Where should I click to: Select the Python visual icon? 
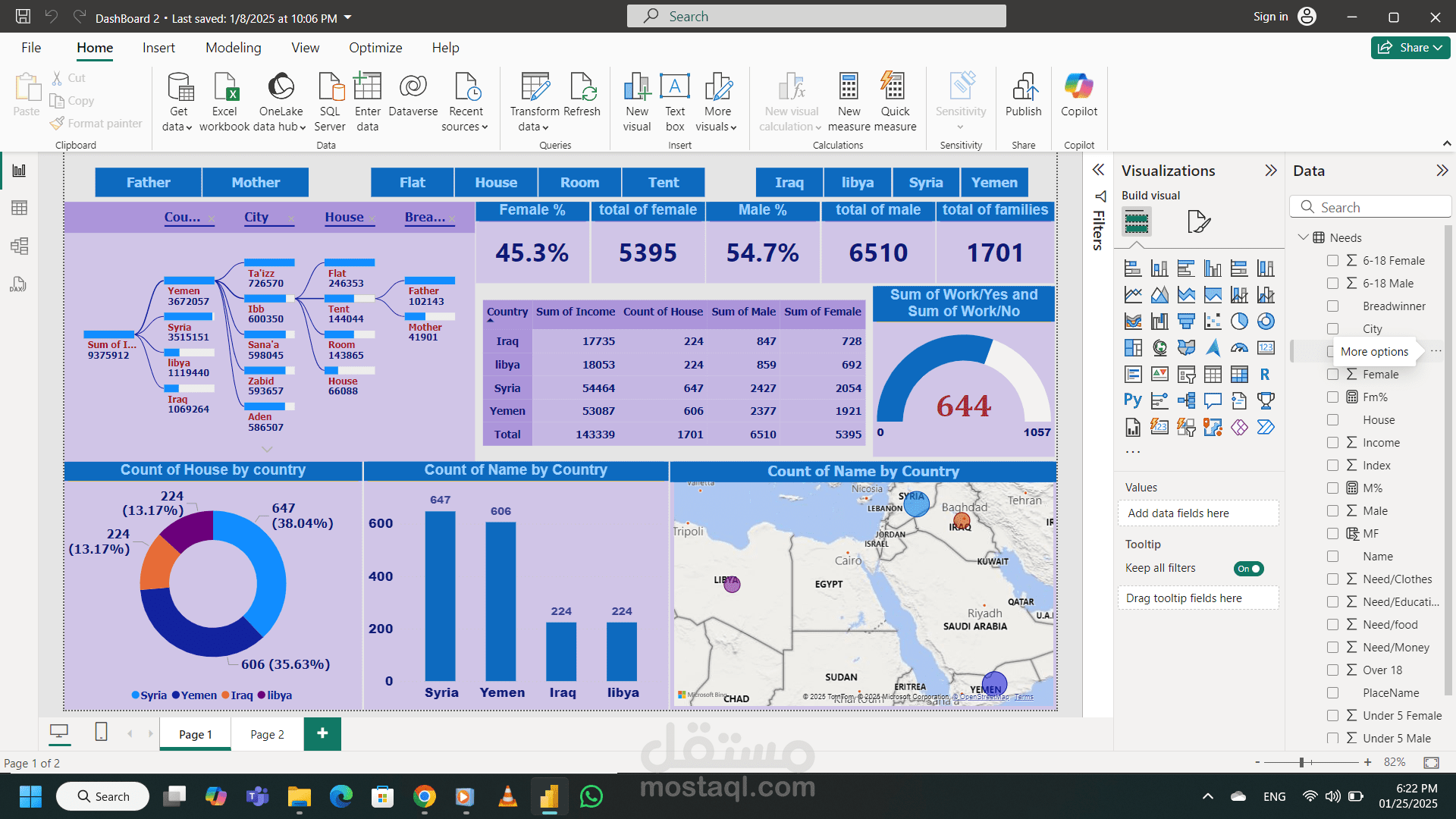tap(1132, 400)
